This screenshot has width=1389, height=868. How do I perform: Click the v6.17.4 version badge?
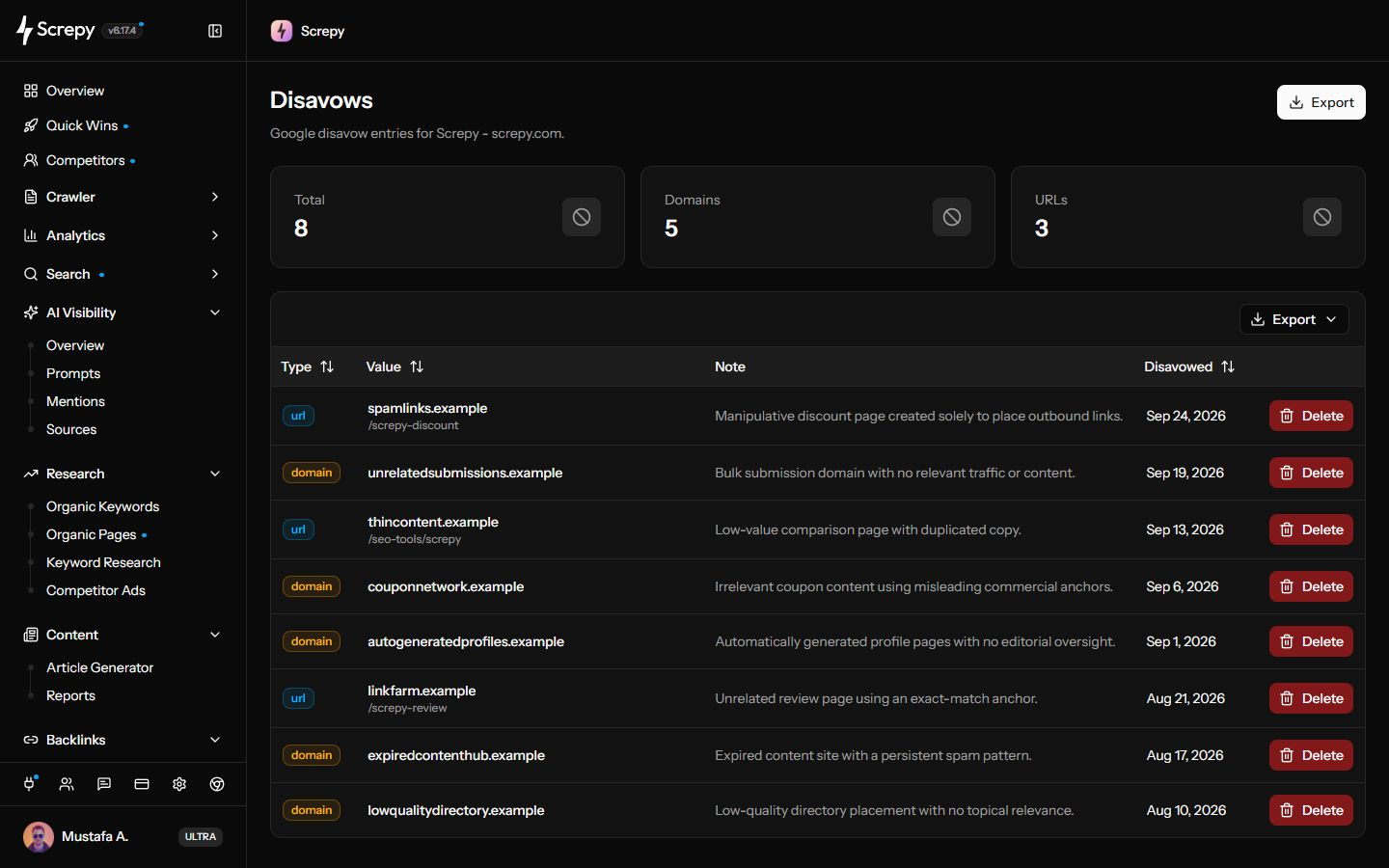coord(123,31)
